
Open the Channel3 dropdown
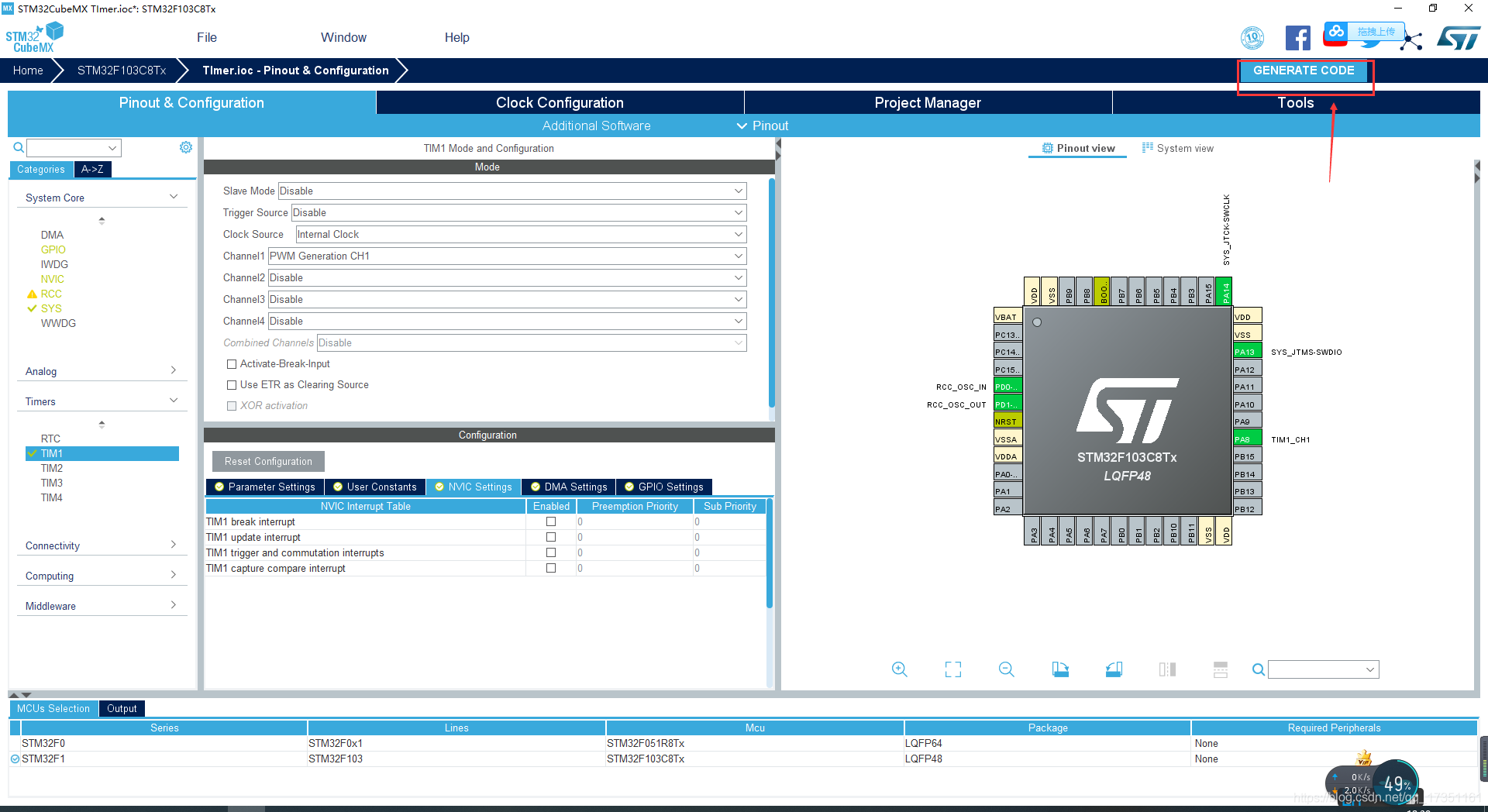click(x=507, y=299)
